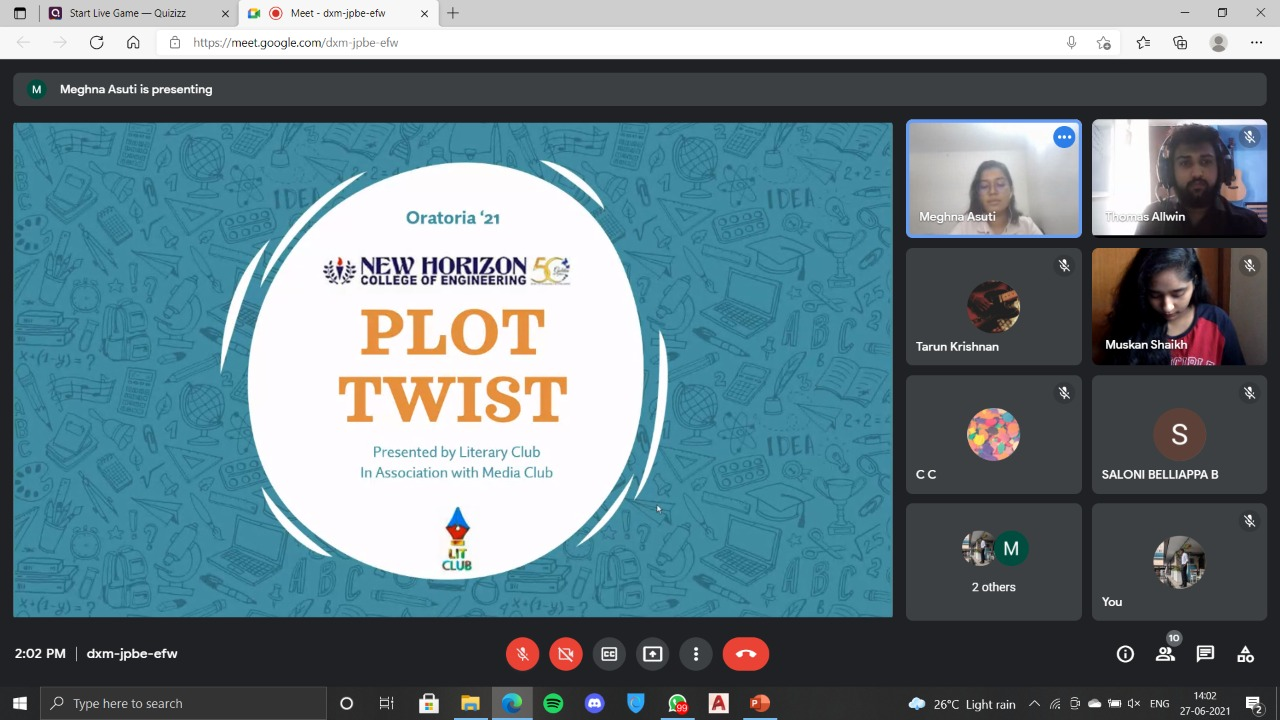Open the Edge Settings and more menu
The width and height of the screenshot is (1280, 720).
(x=1256, y=43)
